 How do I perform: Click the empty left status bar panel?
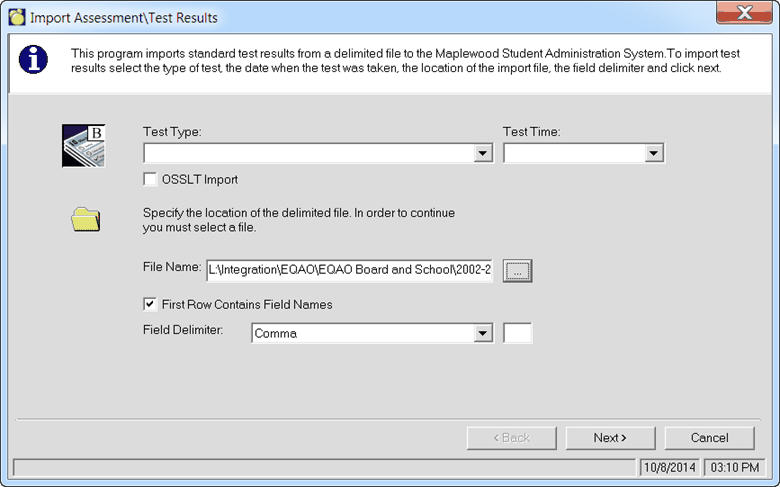pos(324,467)
